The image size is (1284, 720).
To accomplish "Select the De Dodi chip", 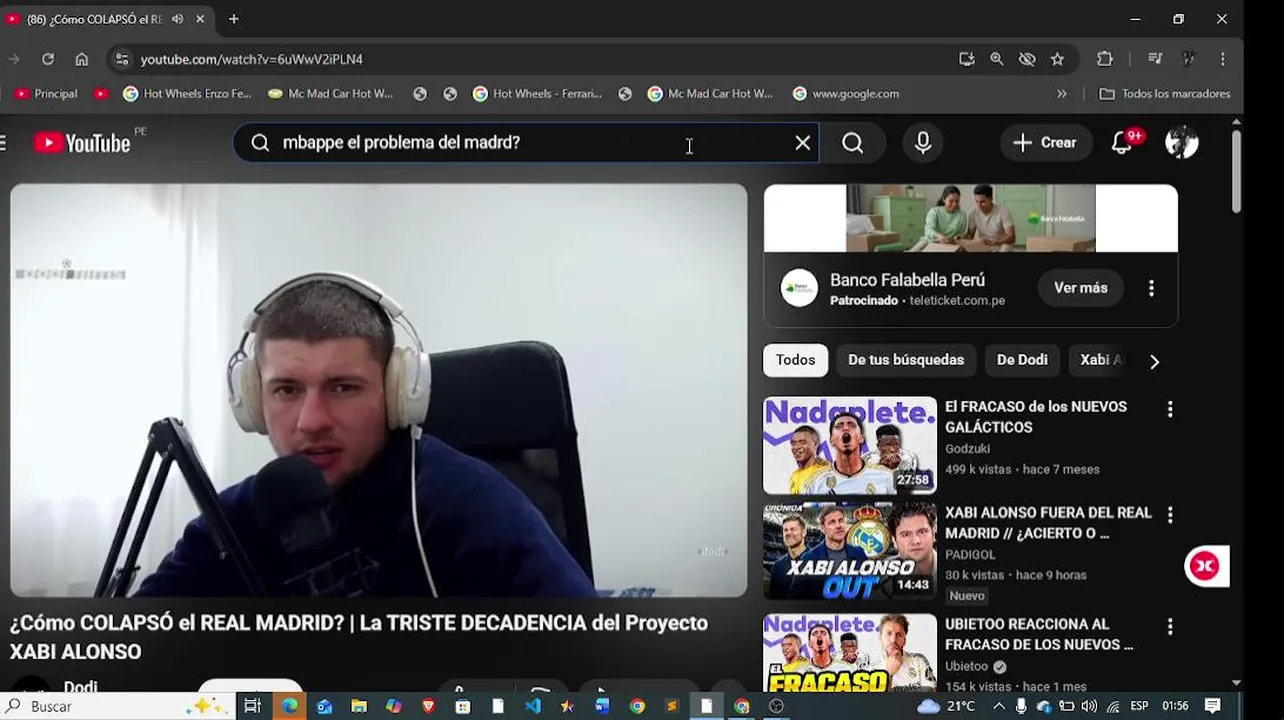I will coord(1022,360).
